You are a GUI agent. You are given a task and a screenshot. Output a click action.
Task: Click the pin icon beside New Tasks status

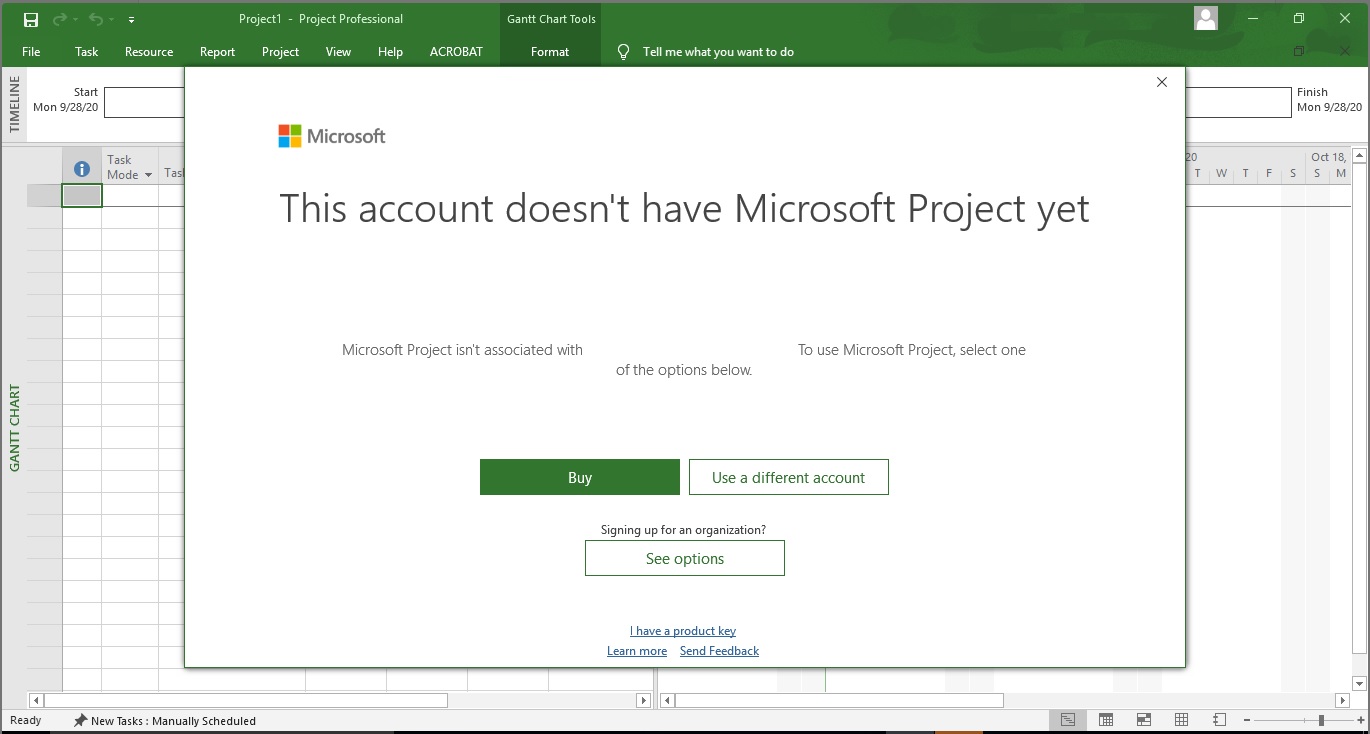(80, 720)
